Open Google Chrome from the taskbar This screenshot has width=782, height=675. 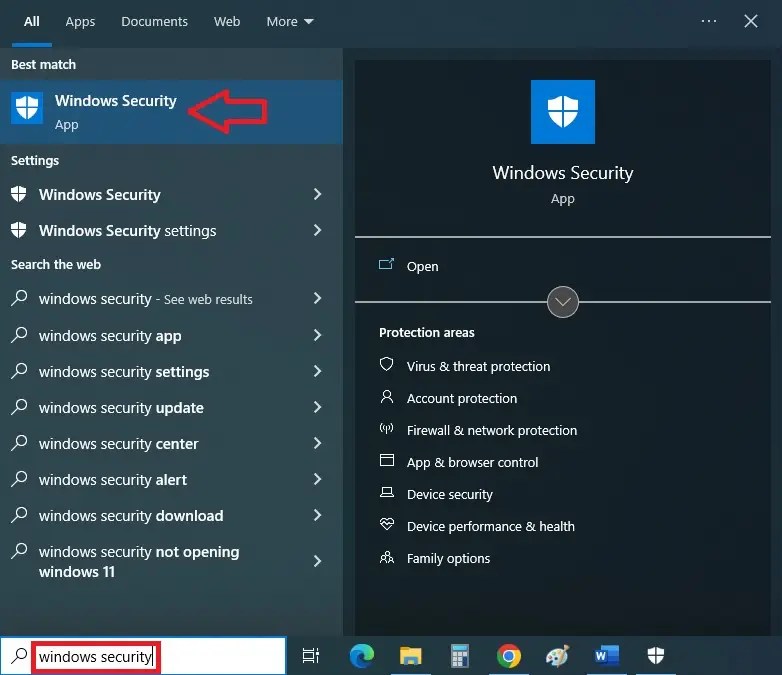(x=509, y=656)
